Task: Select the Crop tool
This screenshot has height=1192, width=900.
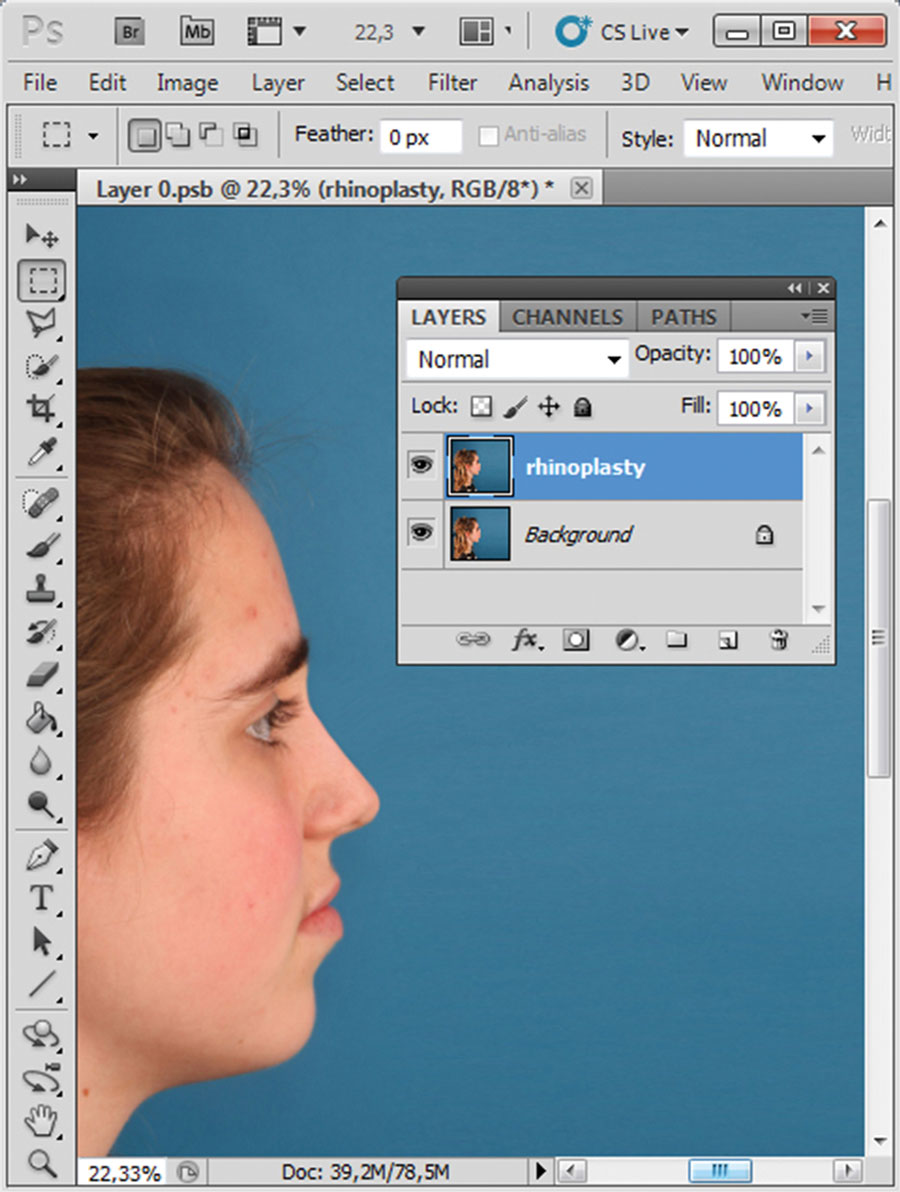Action: click(x=41, y=408)
